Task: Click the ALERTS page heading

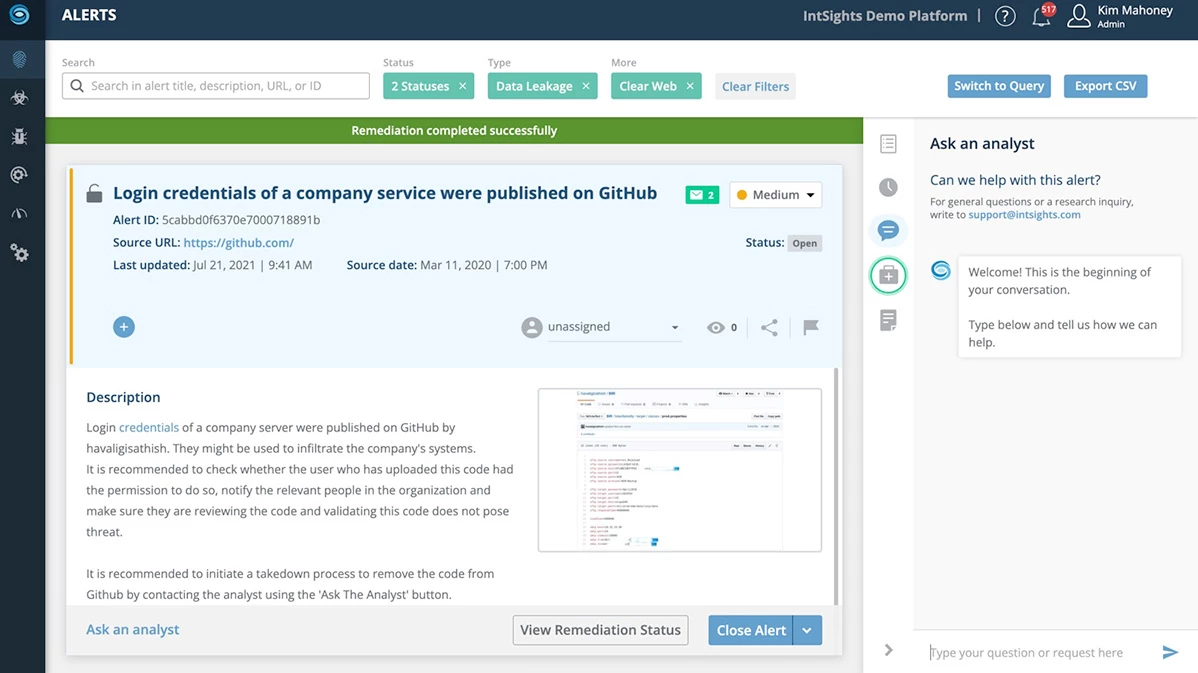Action: pos(89,15)
